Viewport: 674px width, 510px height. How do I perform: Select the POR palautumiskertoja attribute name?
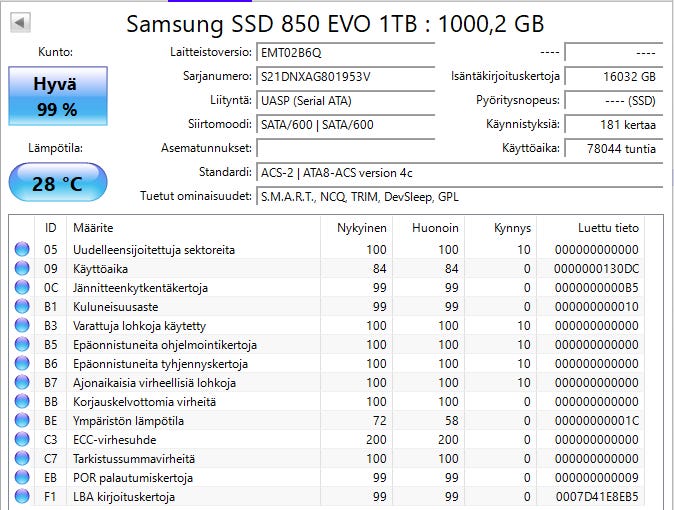(133, 478)
